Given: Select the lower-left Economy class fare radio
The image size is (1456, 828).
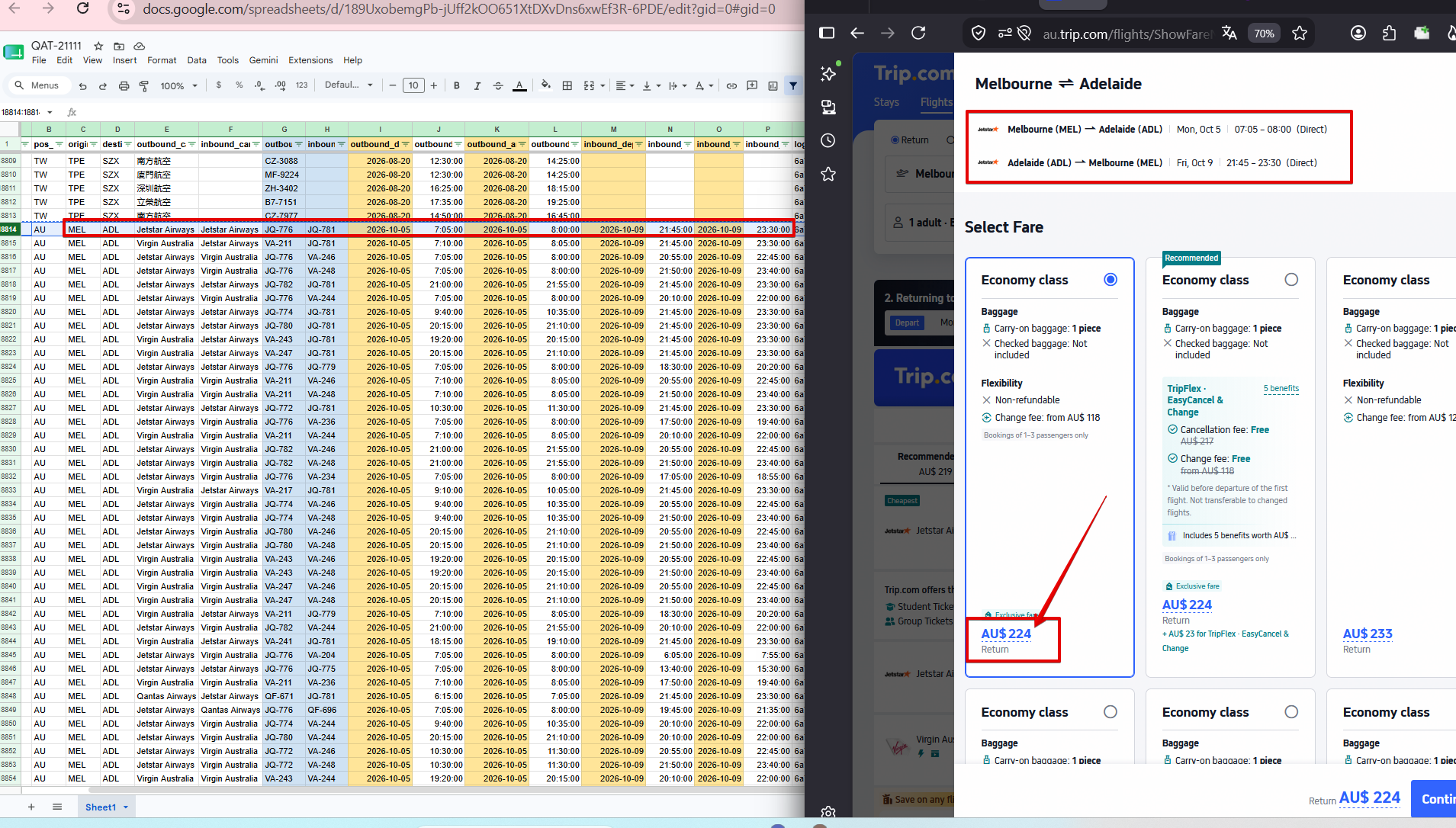Looking at the screenshot, I should pyautogui.click(x=1110, y=712).
